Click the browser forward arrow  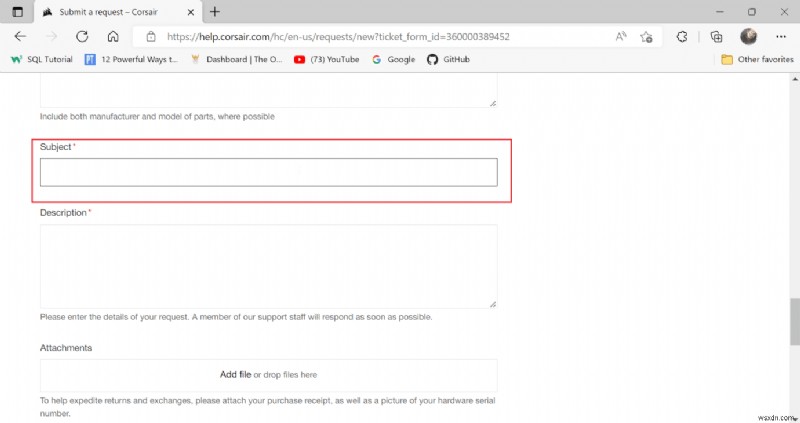click(x=52, y=37)
